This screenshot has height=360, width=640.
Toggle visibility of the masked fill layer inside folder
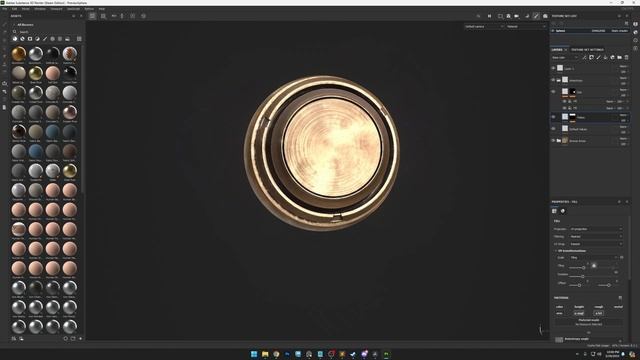tap(553, 92)
